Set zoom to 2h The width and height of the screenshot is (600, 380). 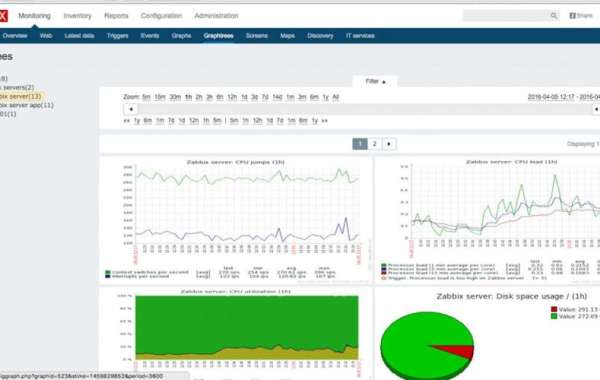[199, 97]
